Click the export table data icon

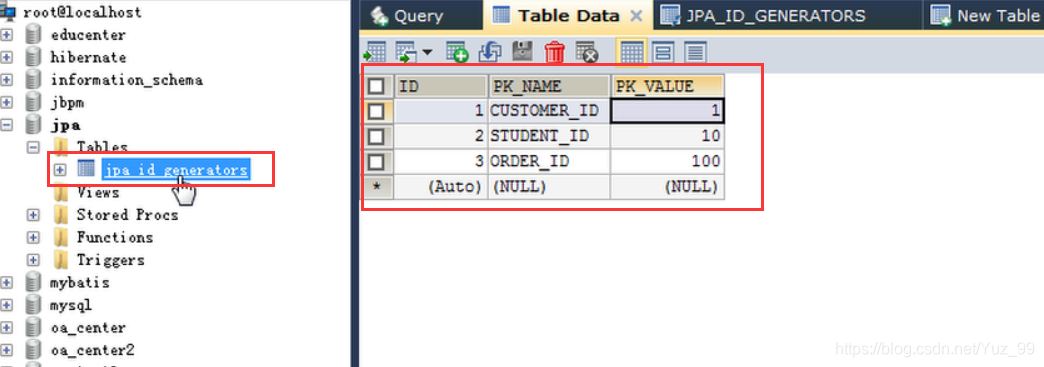(x=376, y=52)
